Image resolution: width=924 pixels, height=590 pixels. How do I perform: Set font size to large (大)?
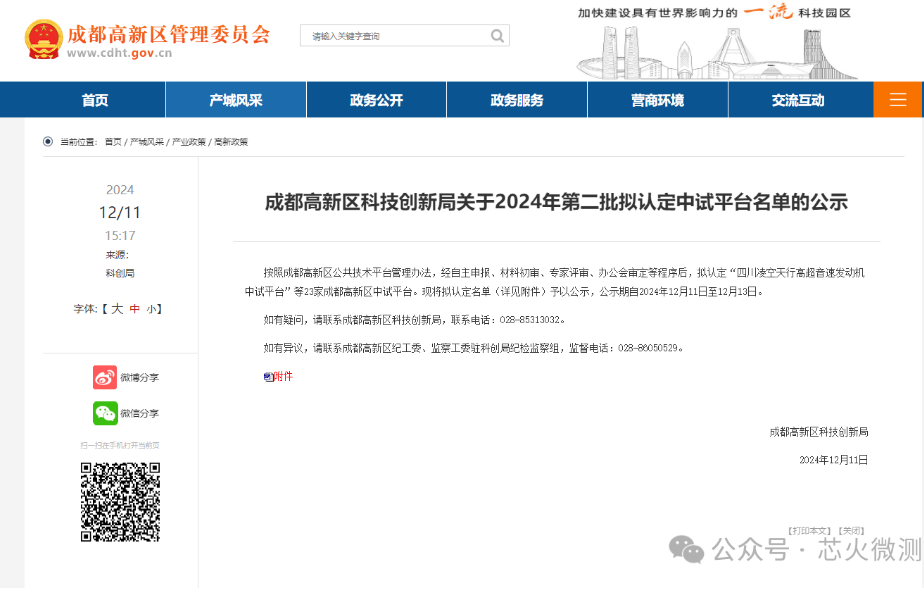116,309
